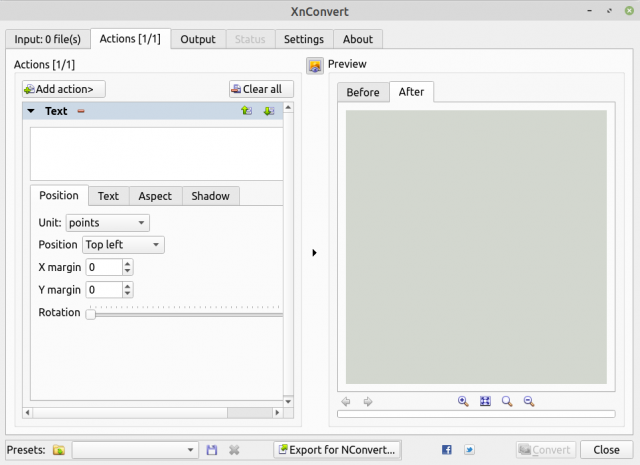The width and height of the screenshot is (640, 465).
Task: Click horizontal scrollbar left arrow
Action: (27, 412)
